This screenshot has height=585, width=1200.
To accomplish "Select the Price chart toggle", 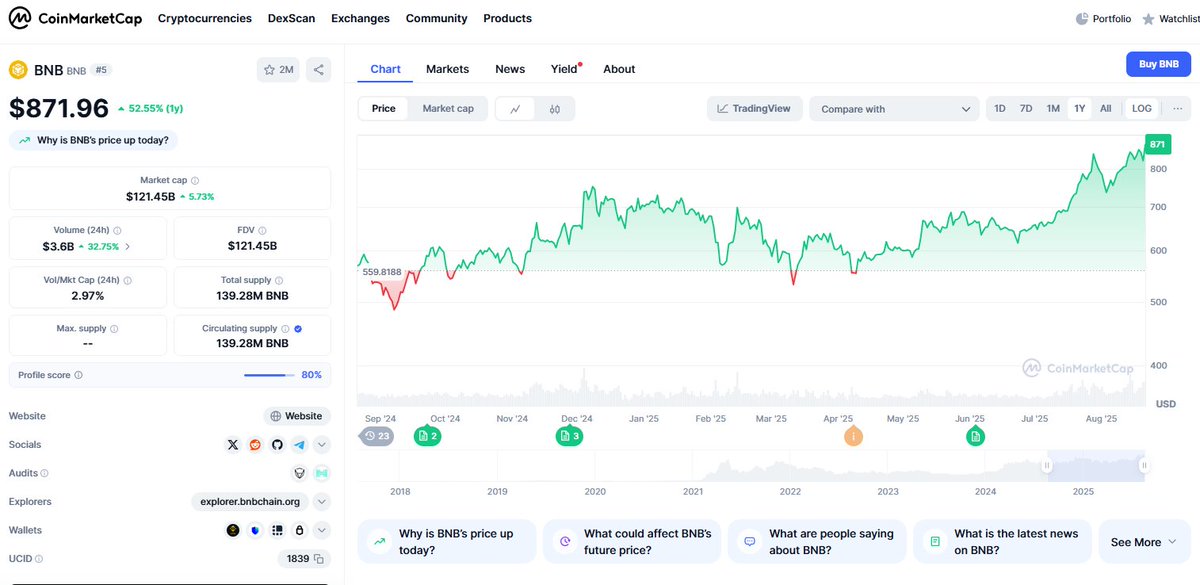I will point(384,109).
